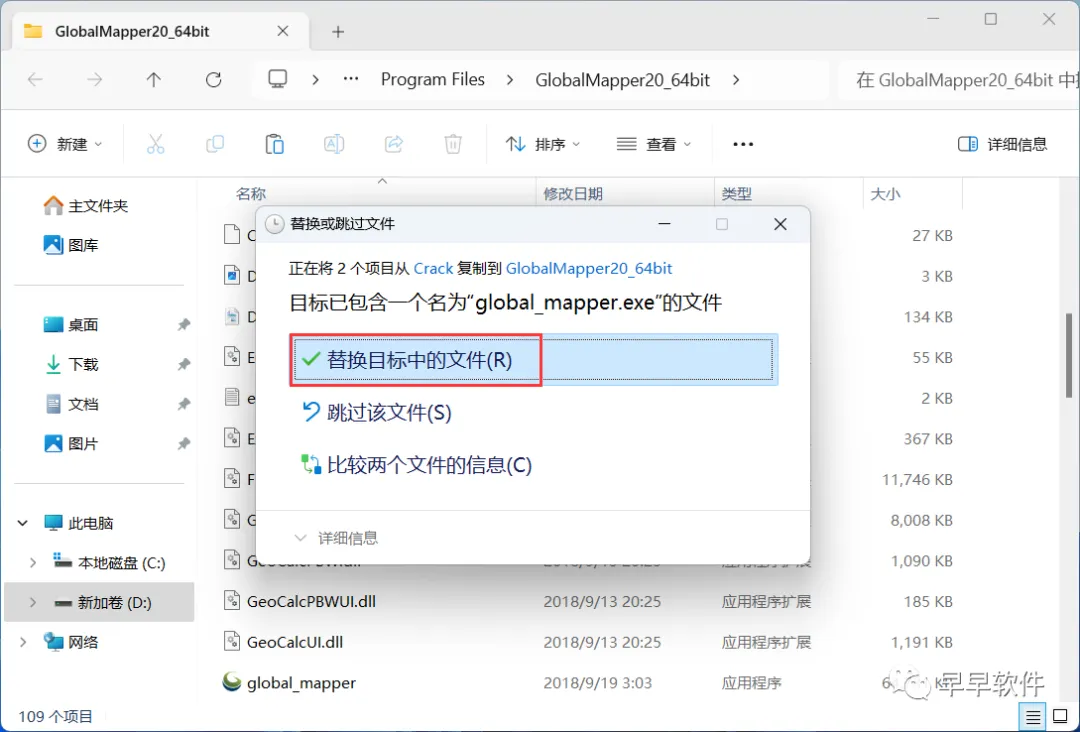Collapse the 此电脑 tree node
The image size is (1080, 732).
point(23,523)
